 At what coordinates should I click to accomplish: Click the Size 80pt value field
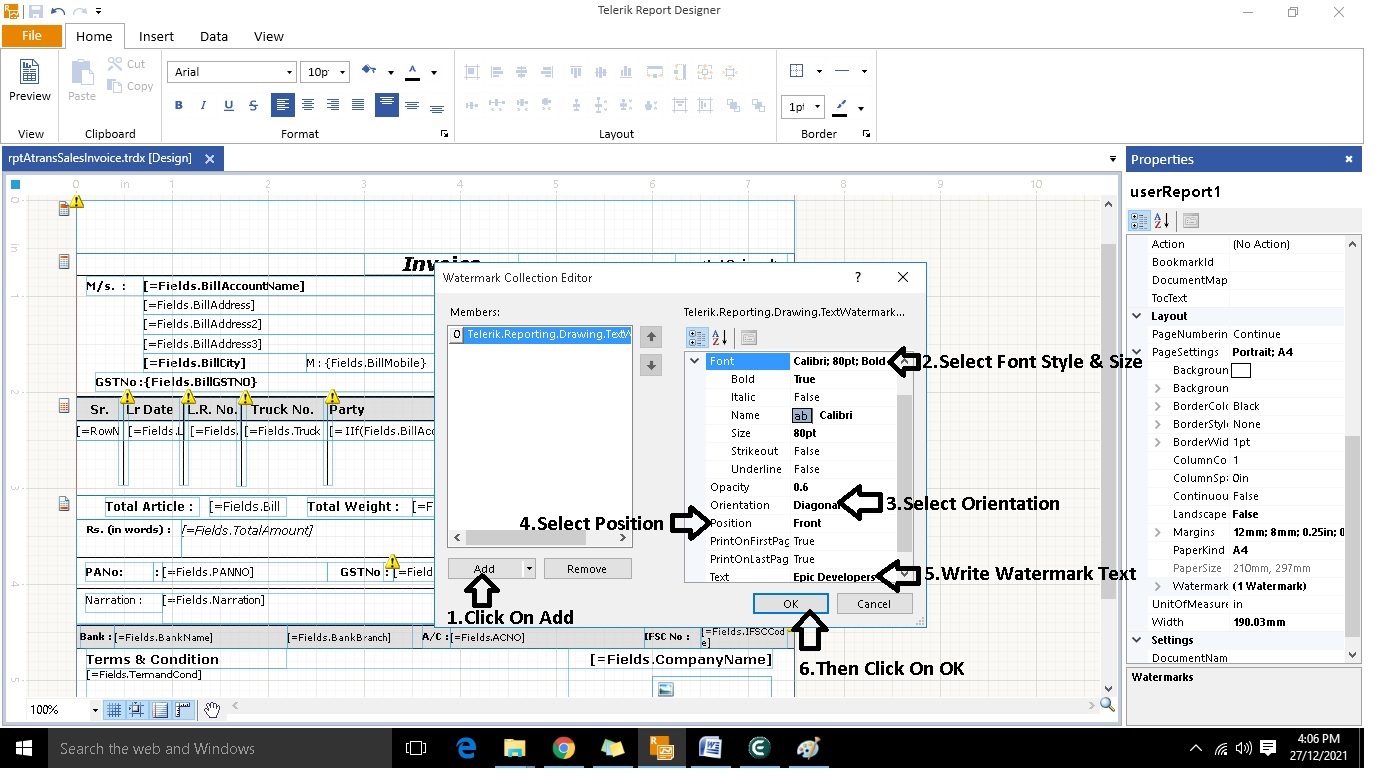click(x=843, y=433)
